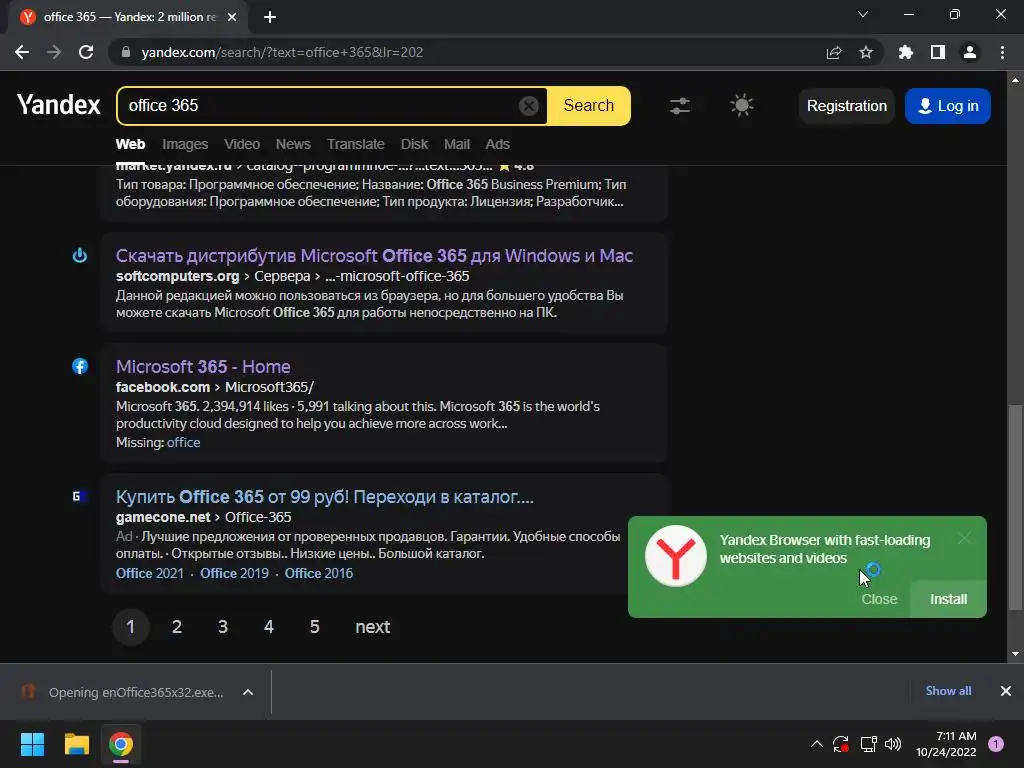The width and height of the screenshot is (1024, 768).
Task: Open the Mail tab
Action: 457,144
